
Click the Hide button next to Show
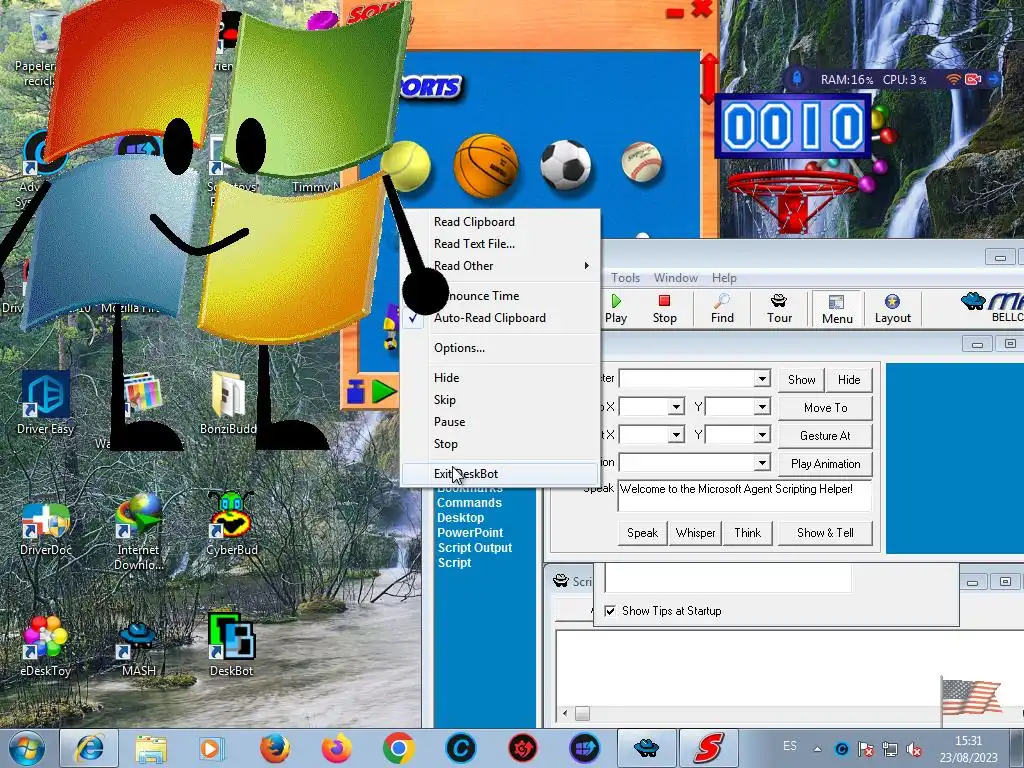coord(849,379)
